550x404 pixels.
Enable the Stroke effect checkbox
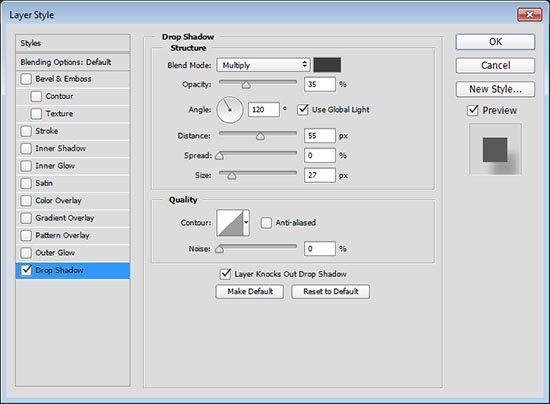pyautogui.click(x=26, y=131)
